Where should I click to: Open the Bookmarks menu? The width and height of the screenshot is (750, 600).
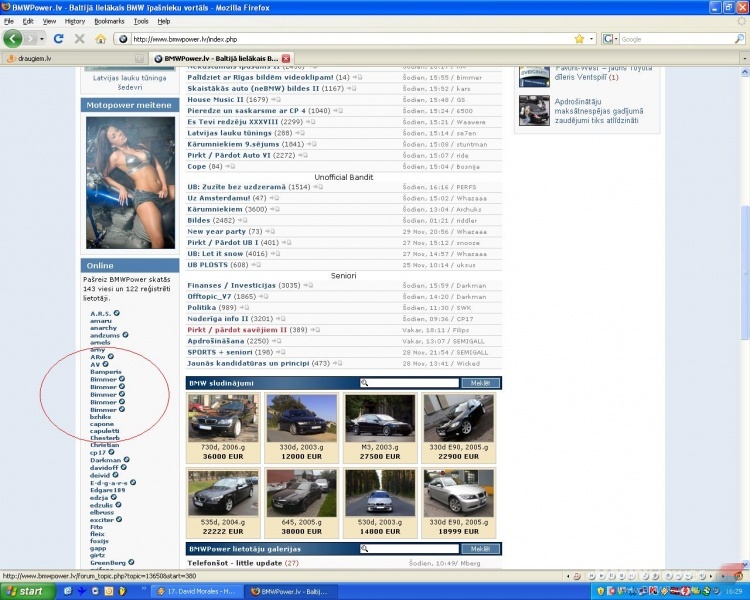pyautogui.click(x=109, y=21)
